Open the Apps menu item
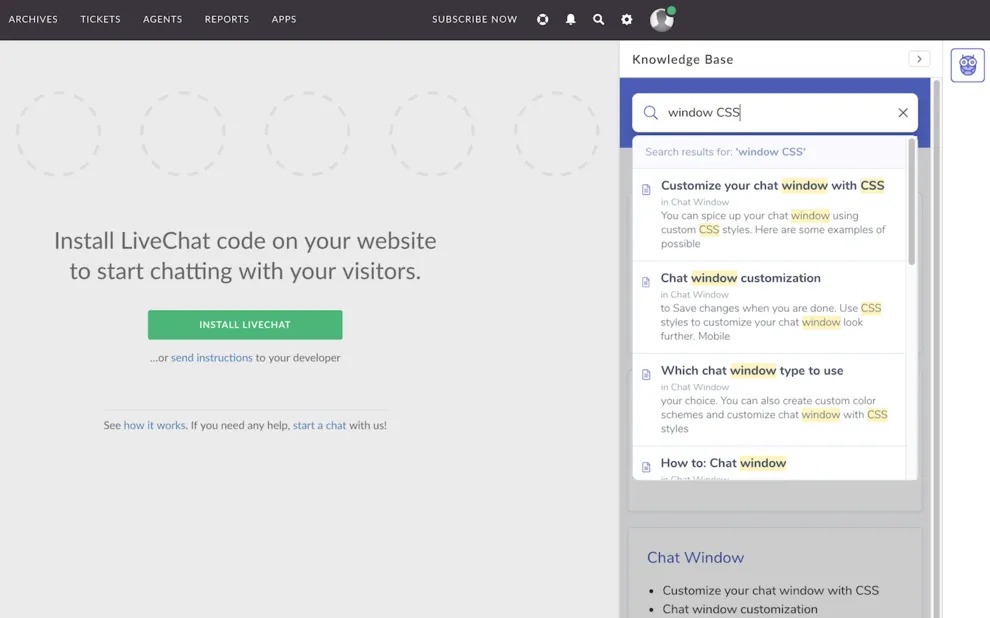The image size is (990, 618). [284, 19]
